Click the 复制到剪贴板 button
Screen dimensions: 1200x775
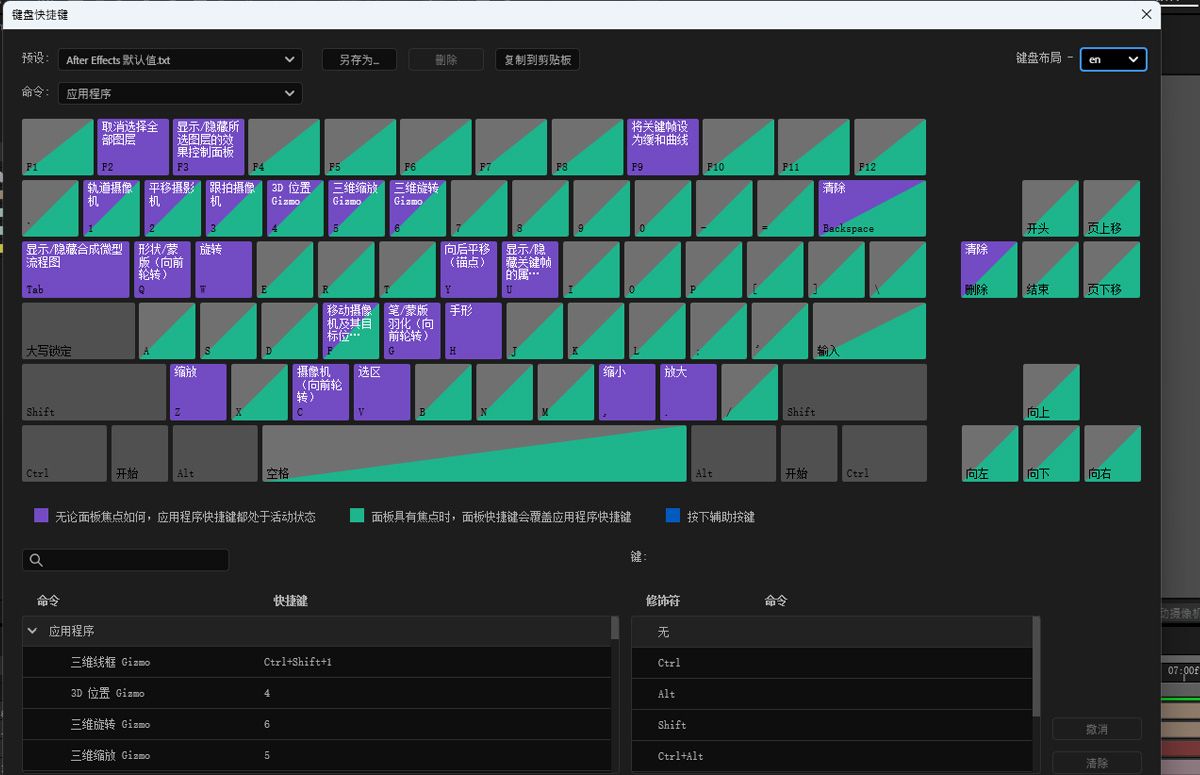(x=537, y=60)
